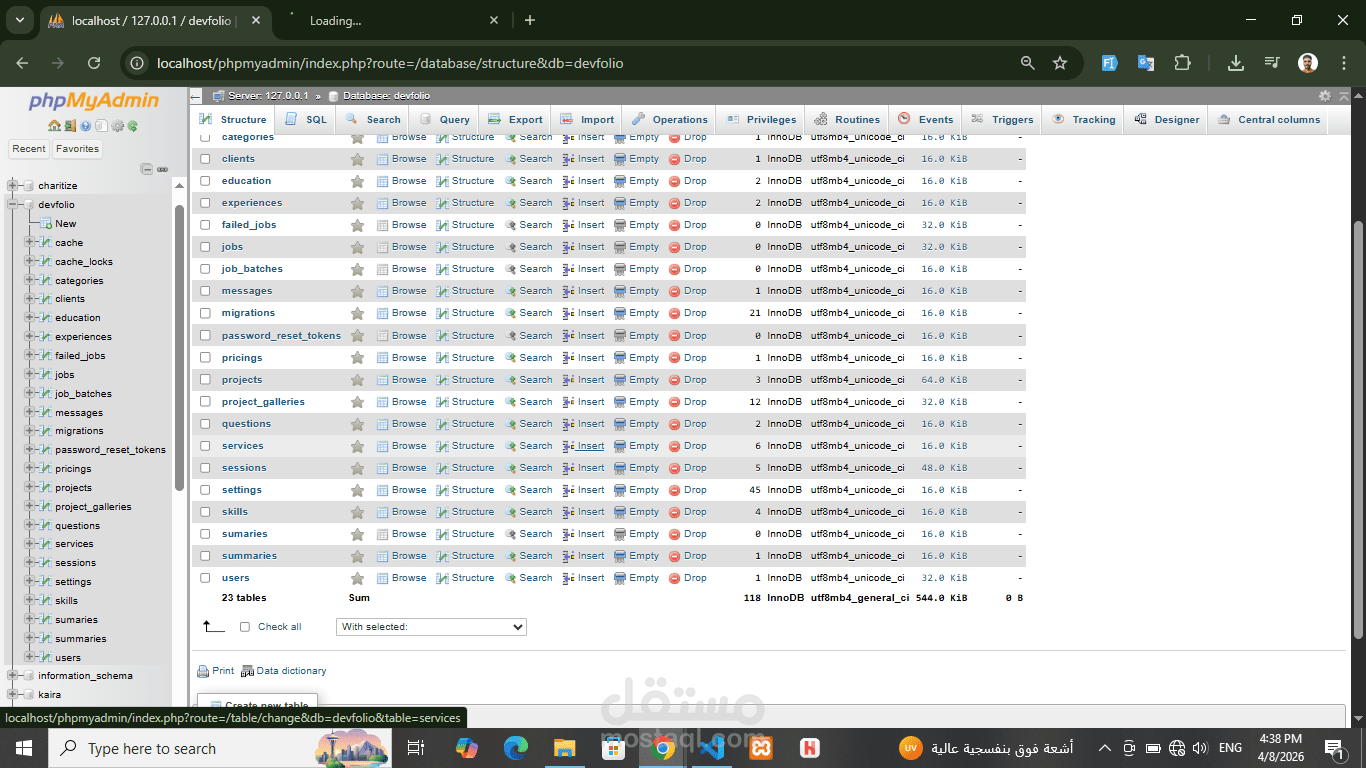Go to phpMyAdmin home icon
1366x768 pixels.
pyautogui.click(x=54, y=126)
